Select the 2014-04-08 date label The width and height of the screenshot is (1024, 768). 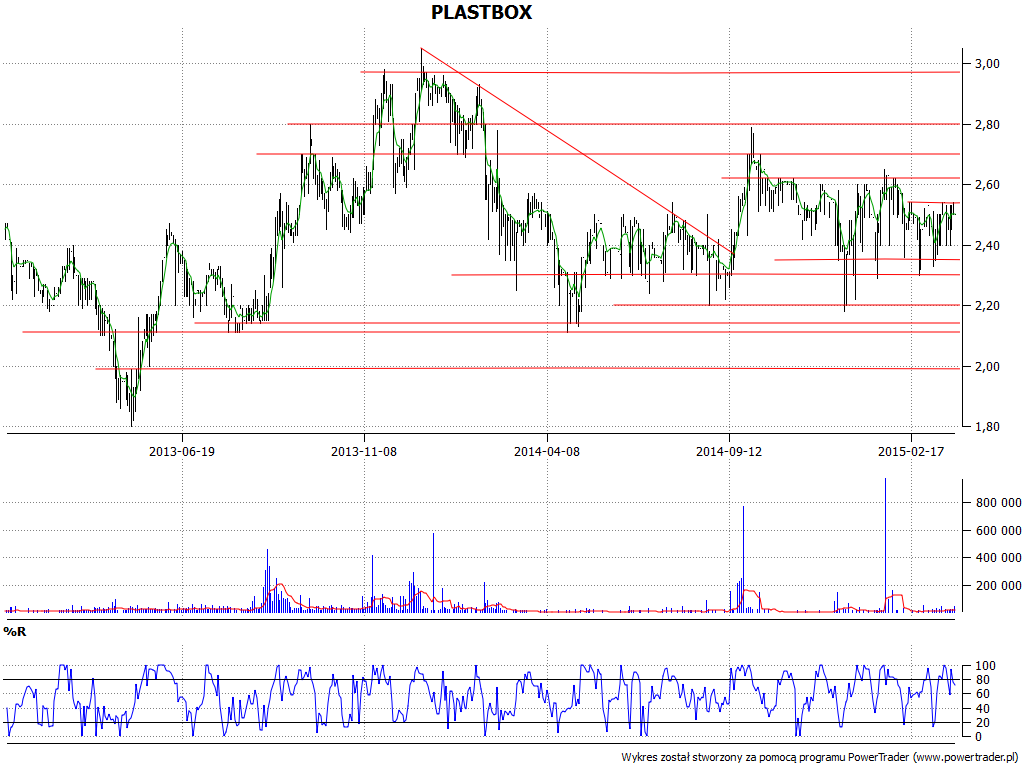pyautogui.click(x=547, y=451)
